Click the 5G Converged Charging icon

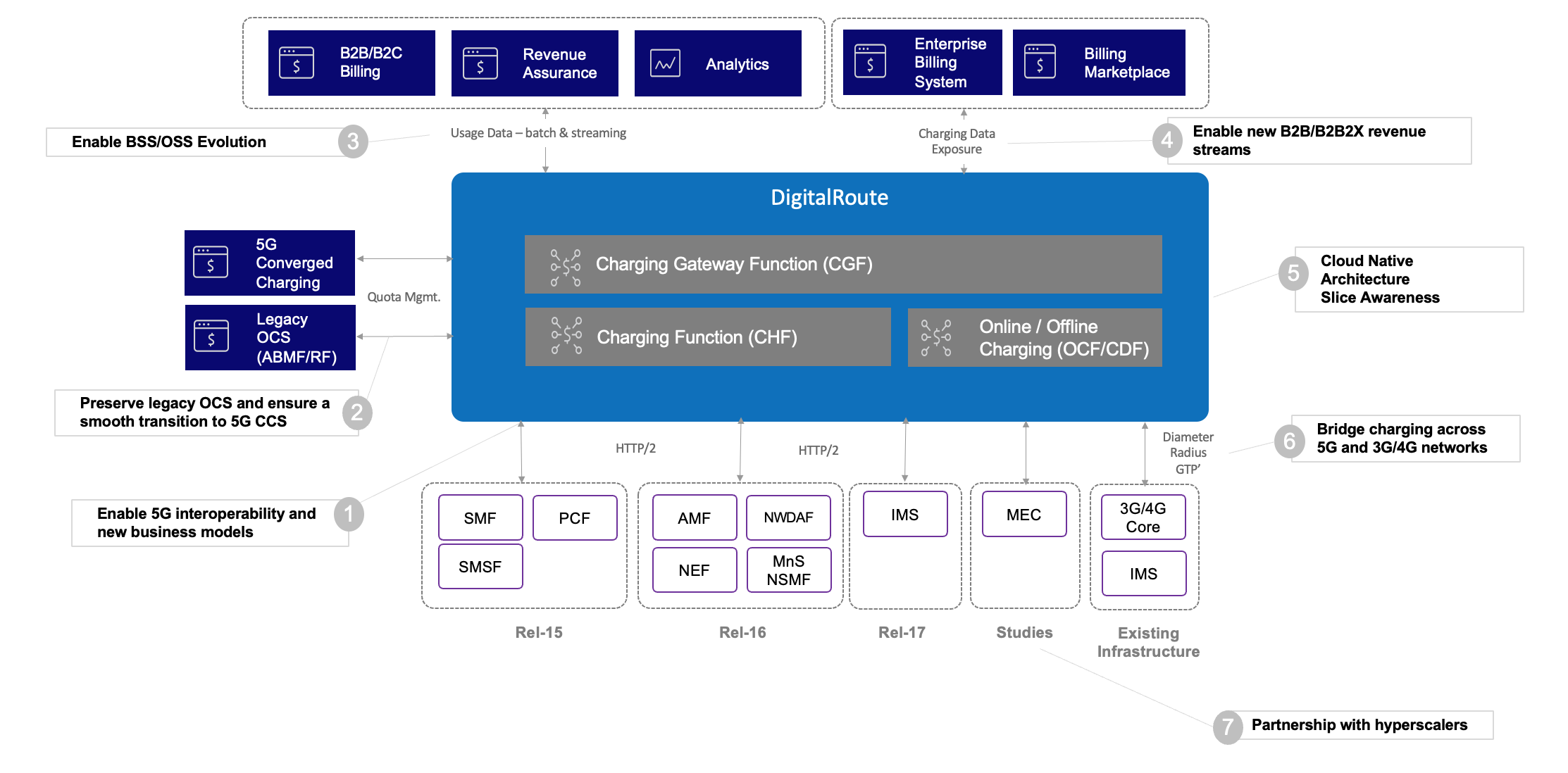pyautogui.click(x=211, y=263)
